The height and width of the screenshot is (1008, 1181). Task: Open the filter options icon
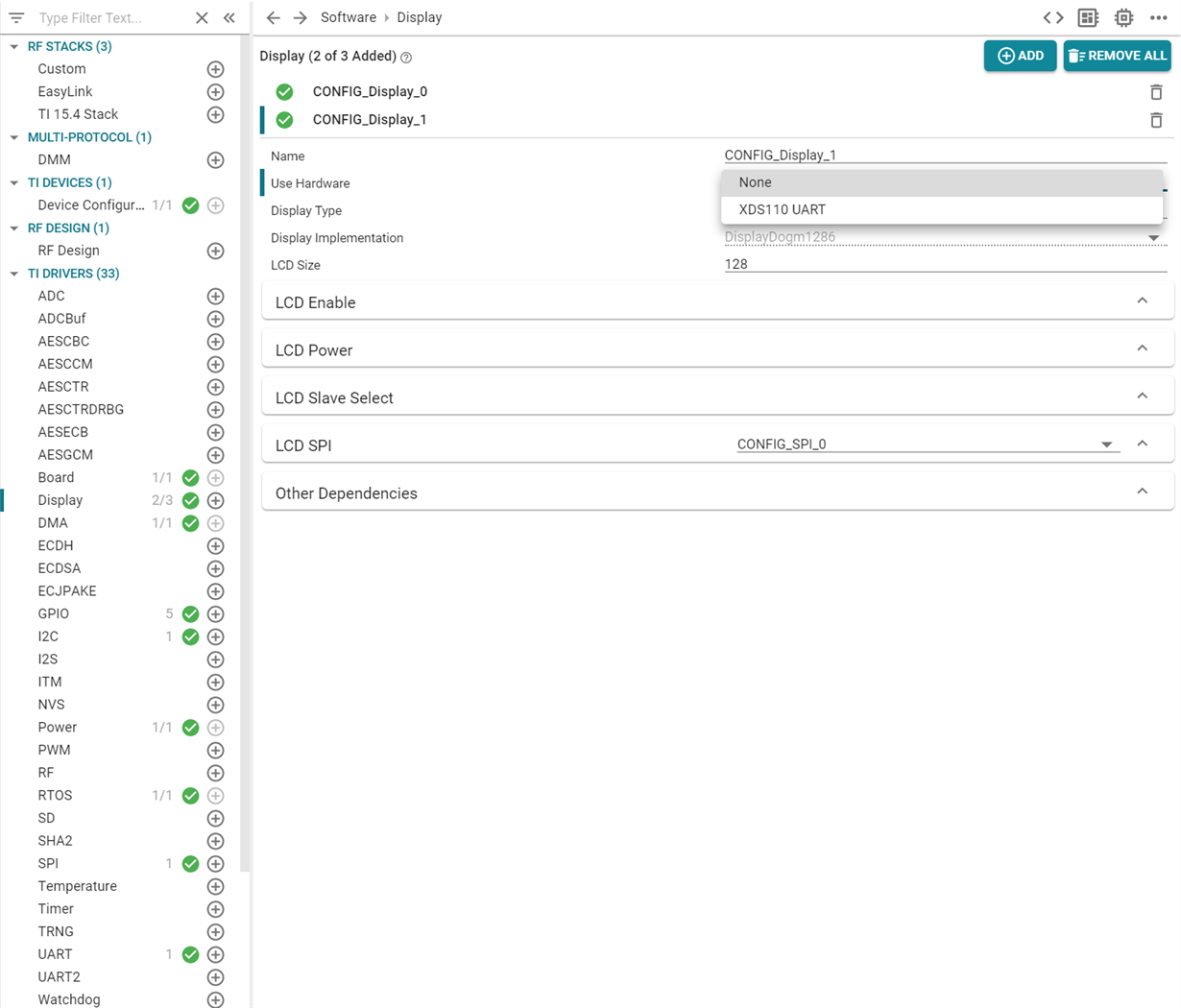pyautogui.click(x=16, y=17)
